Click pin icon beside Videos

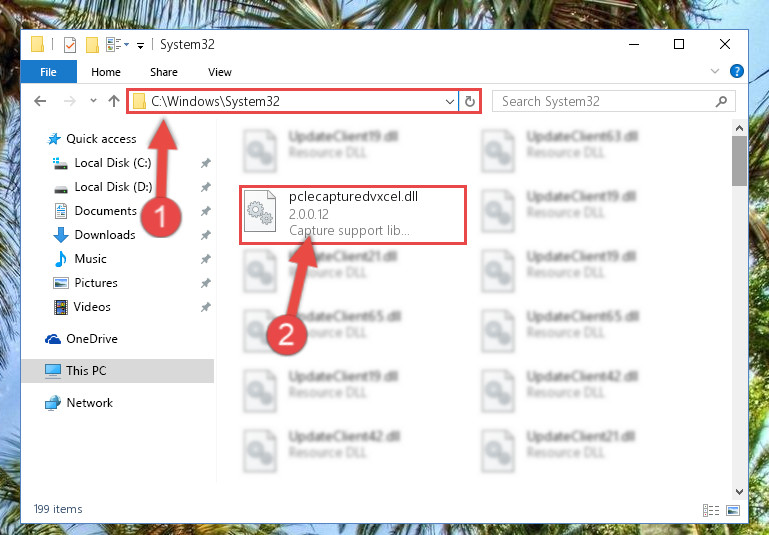205,307
